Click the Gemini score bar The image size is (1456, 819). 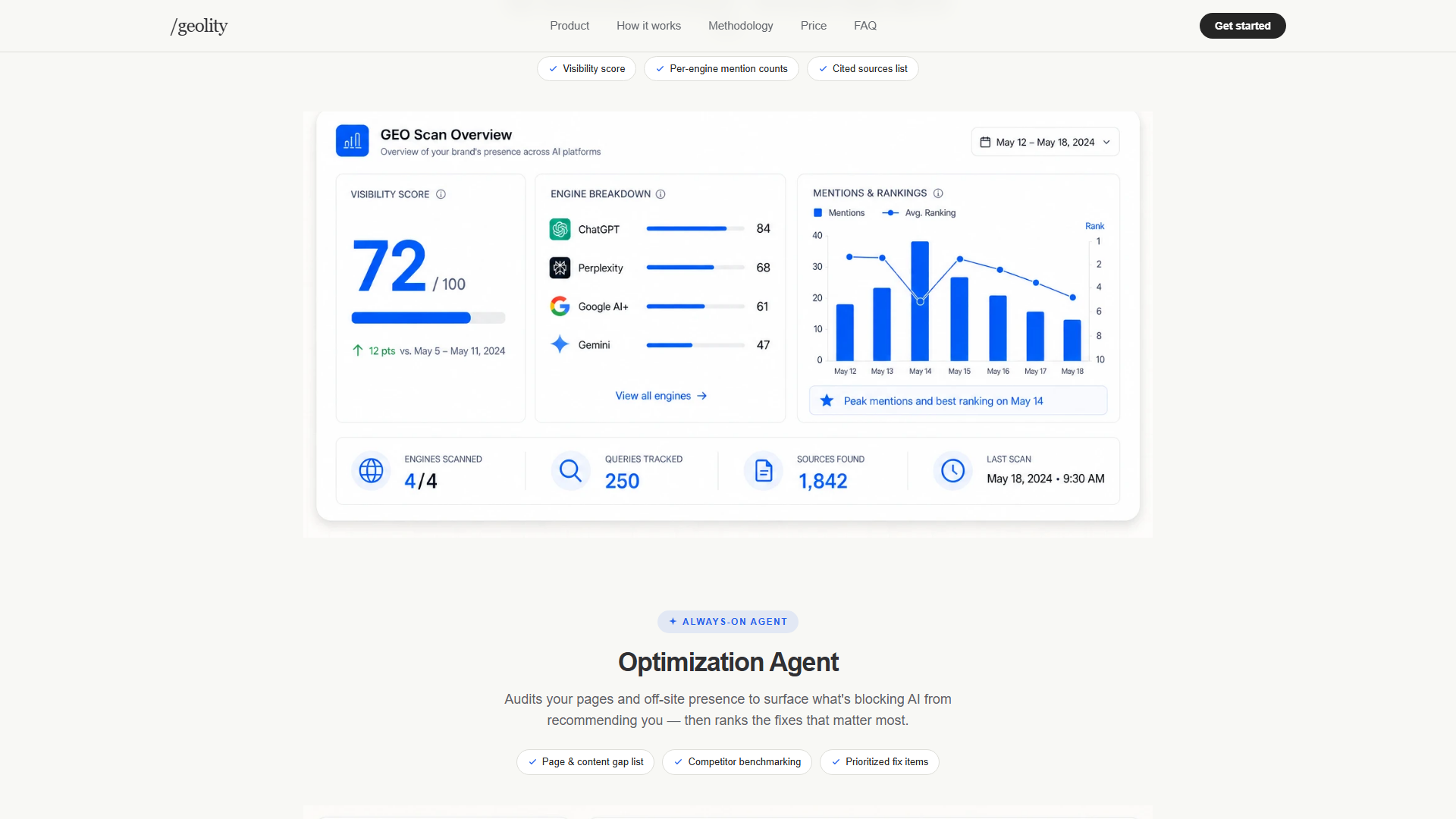click(695, 345)
